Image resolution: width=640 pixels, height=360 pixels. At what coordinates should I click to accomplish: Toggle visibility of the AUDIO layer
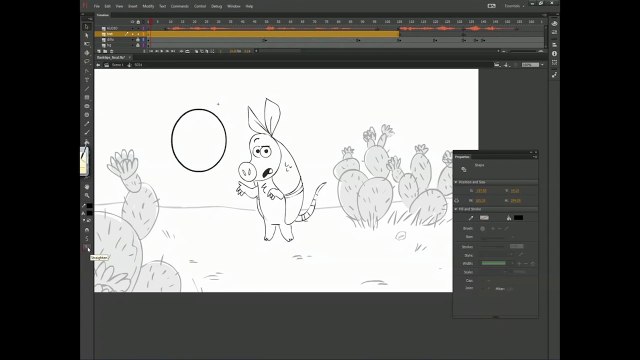click(132, 29)
